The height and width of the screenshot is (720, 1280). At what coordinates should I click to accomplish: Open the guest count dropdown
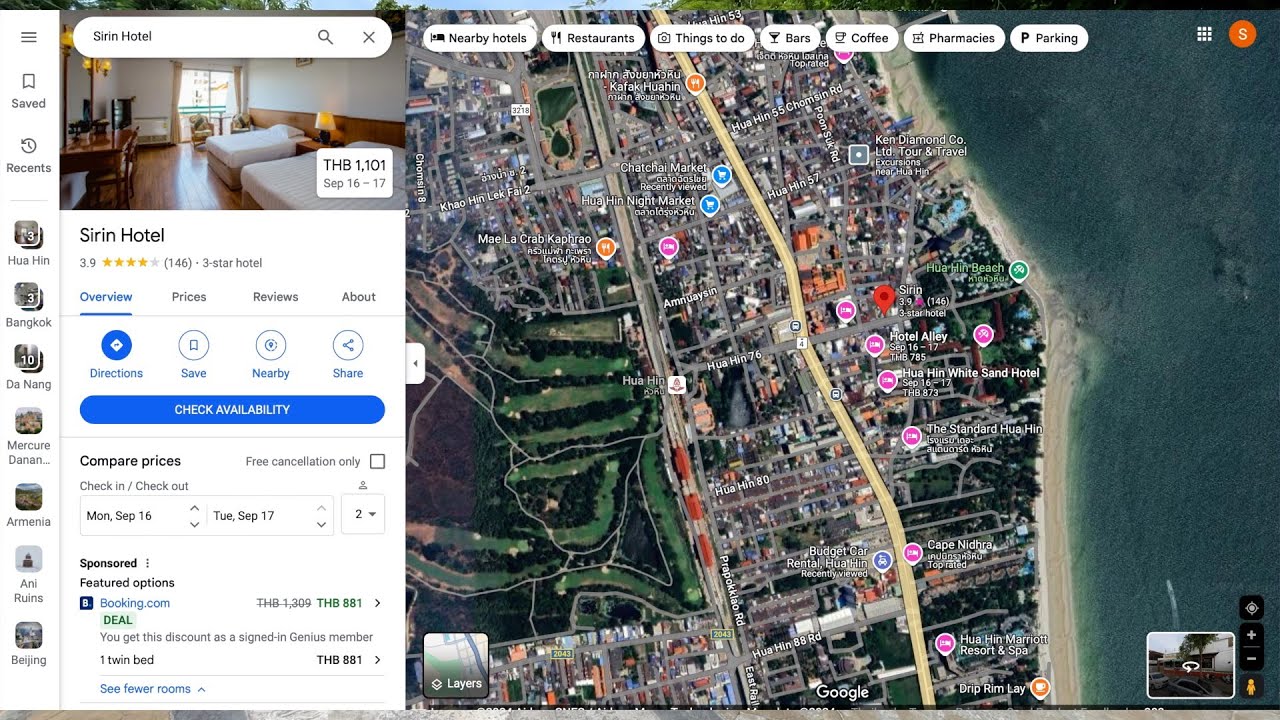[x=363, y=514]
